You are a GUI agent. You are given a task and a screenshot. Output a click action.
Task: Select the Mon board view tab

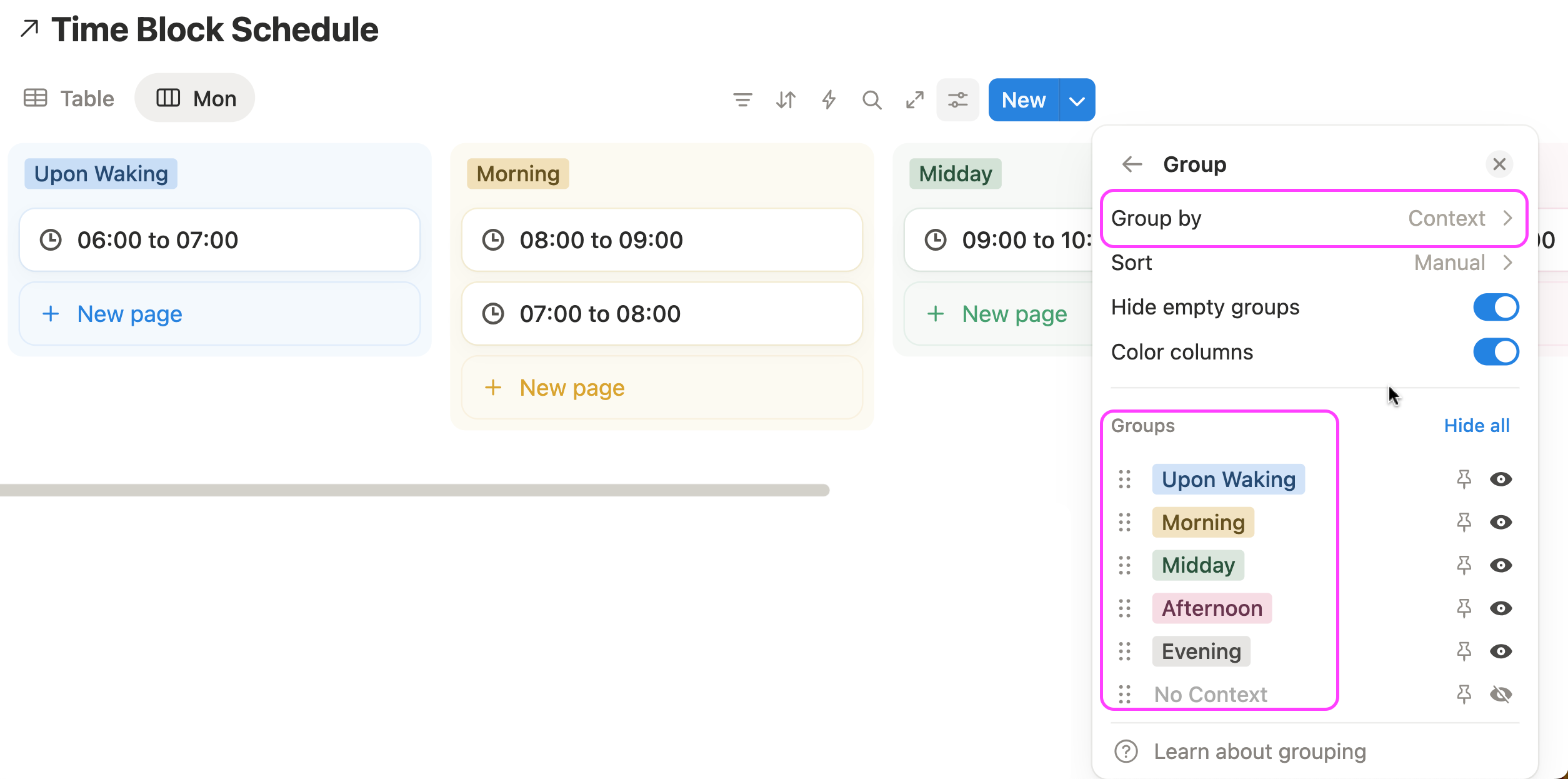pyautogui.click(x=196, y=98)
